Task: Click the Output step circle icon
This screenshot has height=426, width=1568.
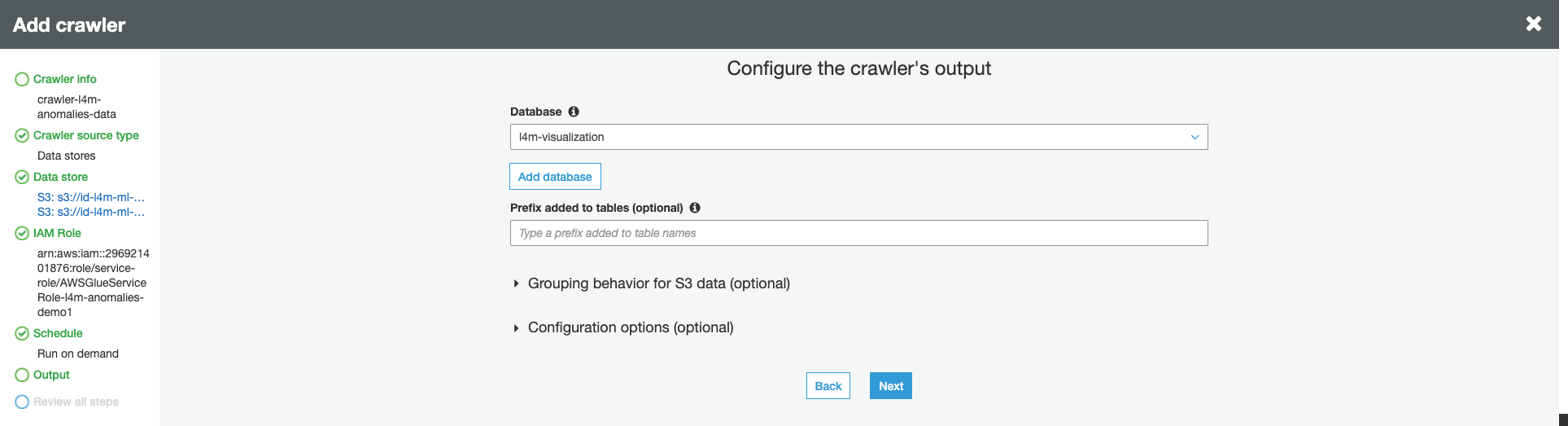Action: coord(22,375)
